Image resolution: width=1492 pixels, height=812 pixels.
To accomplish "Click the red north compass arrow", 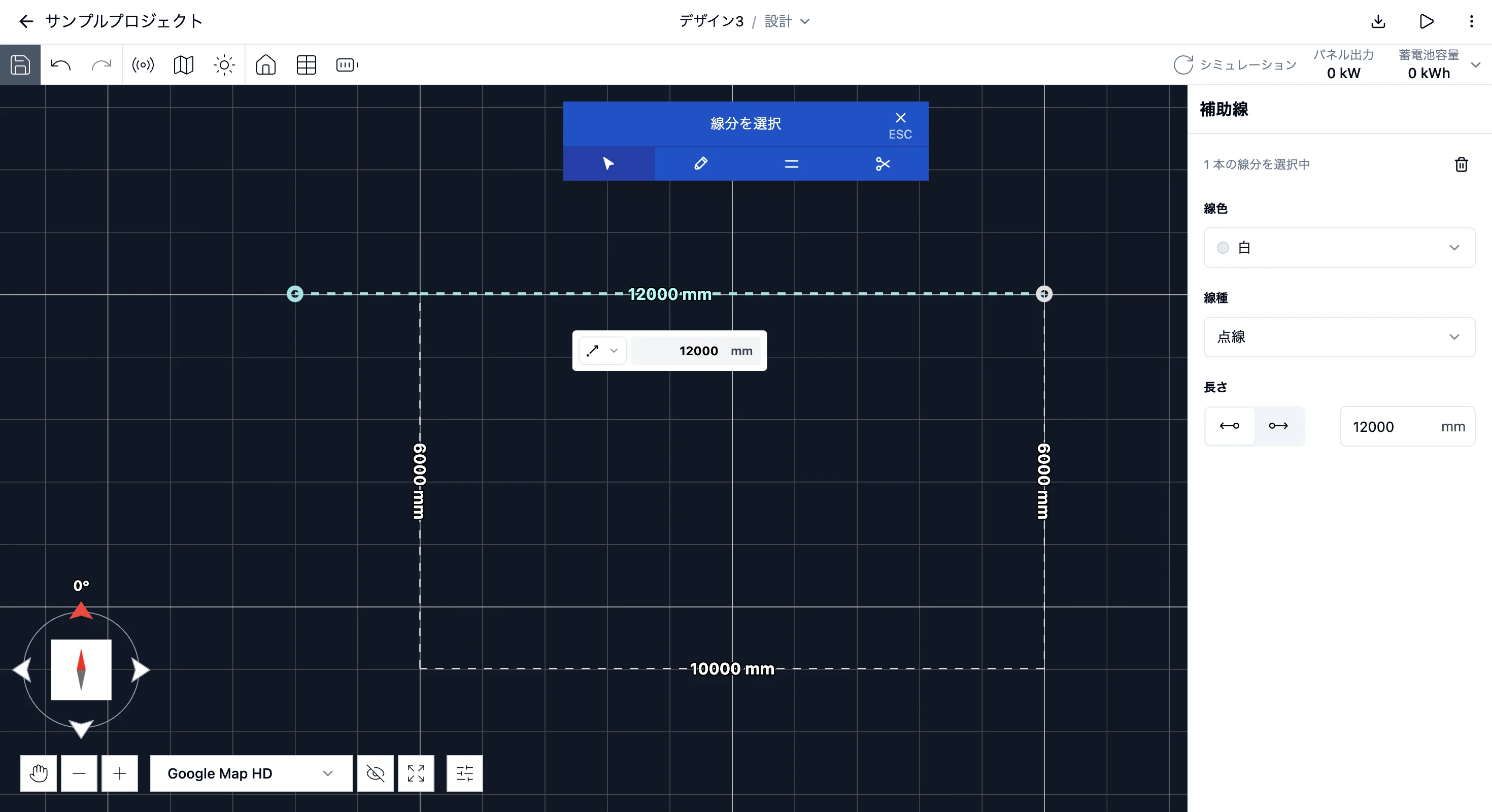I will coord(81,611).
